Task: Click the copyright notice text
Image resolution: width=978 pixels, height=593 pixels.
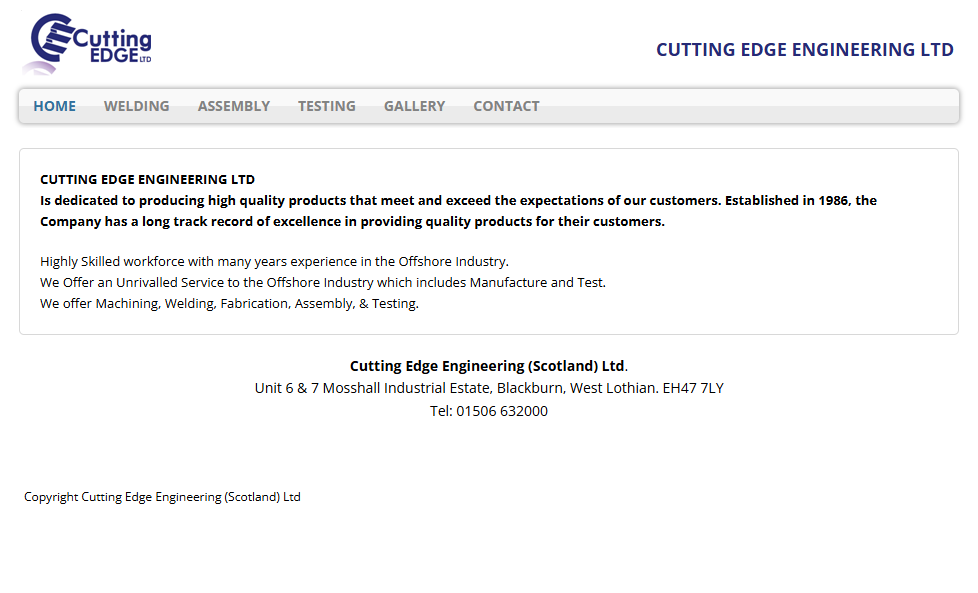Action: [162, 497]
